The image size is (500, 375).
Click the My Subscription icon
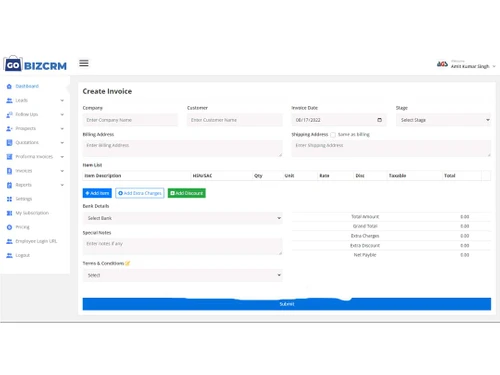pyautogui.click(x=9, y=213)
